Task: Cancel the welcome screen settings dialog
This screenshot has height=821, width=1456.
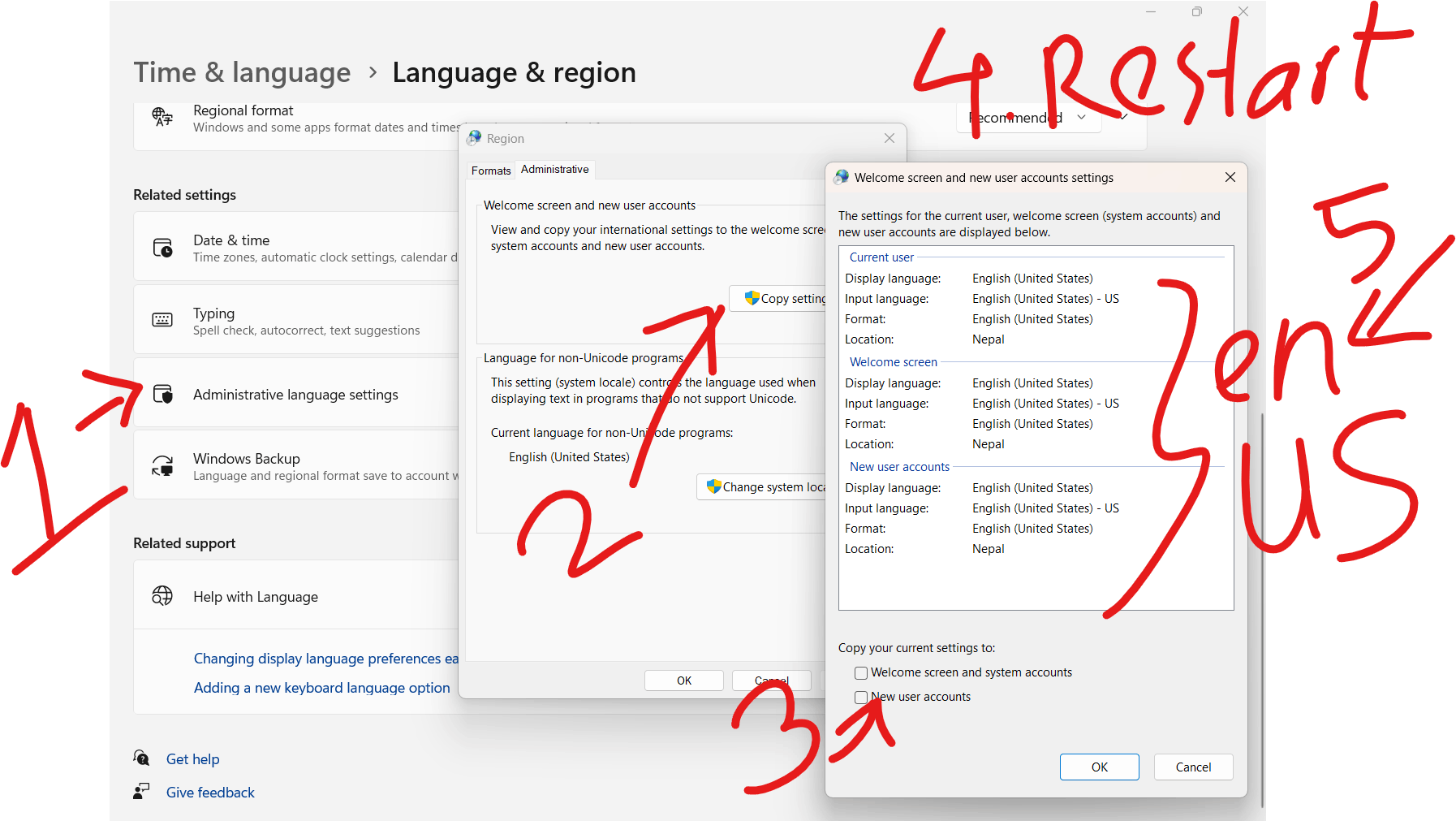Action: coord(1192,767)
